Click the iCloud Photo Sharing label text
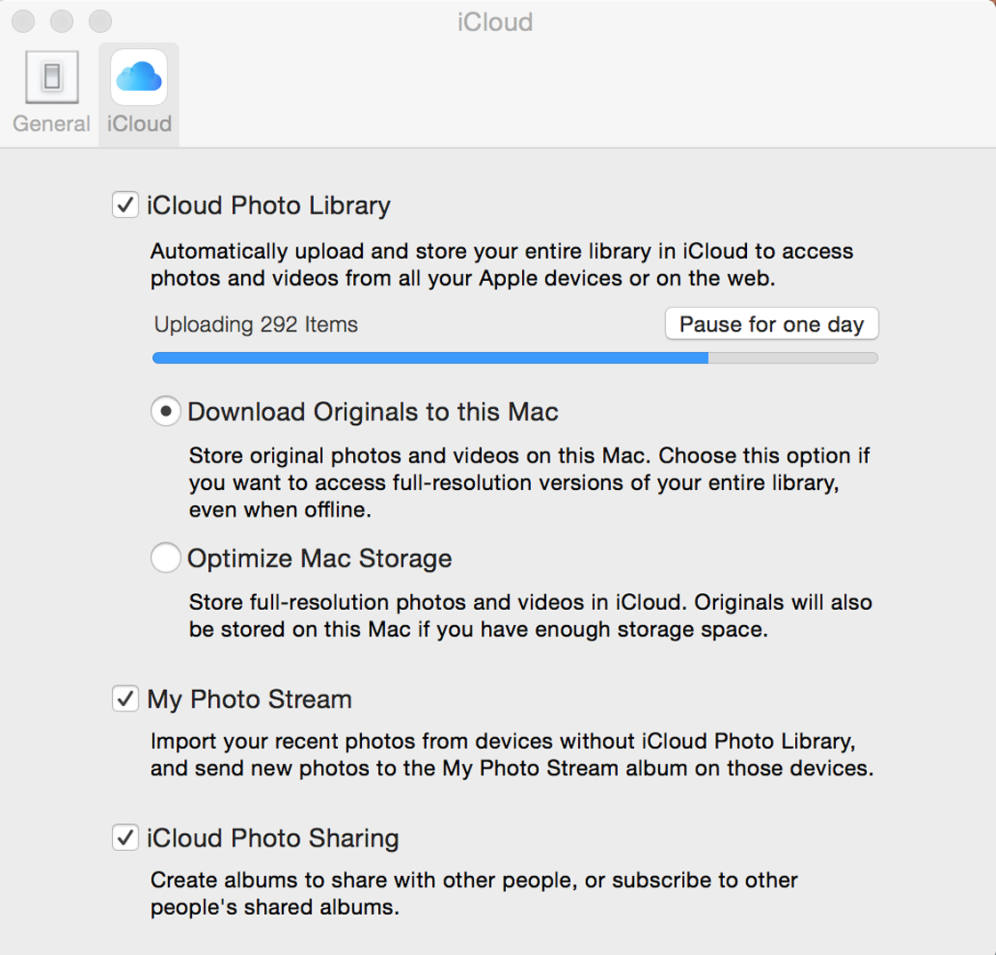Viewport: 996px width, 955px height. pos(273,838)
